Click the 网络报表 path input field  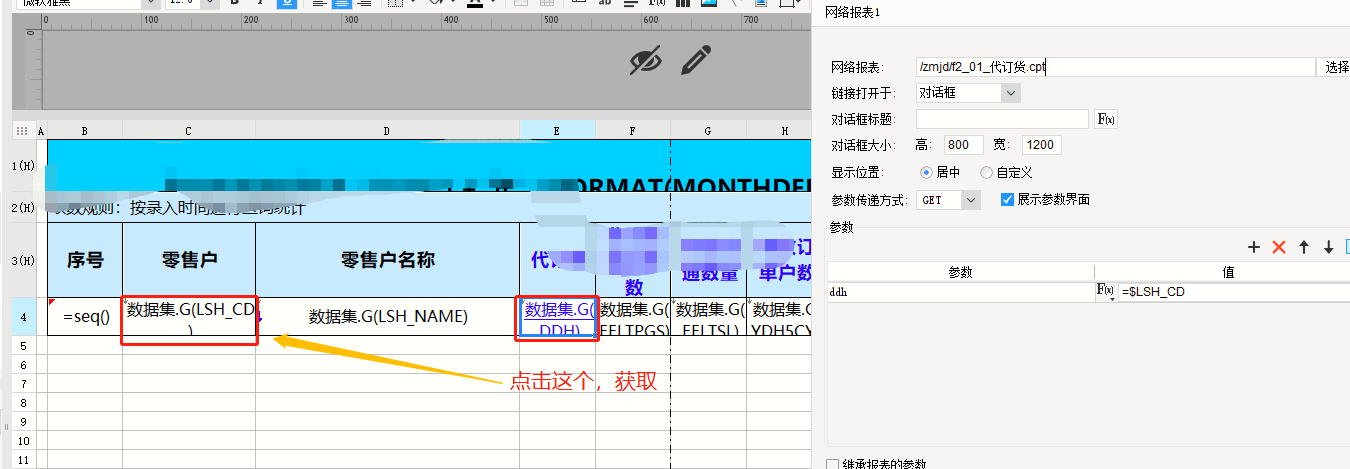(1115, 67)
